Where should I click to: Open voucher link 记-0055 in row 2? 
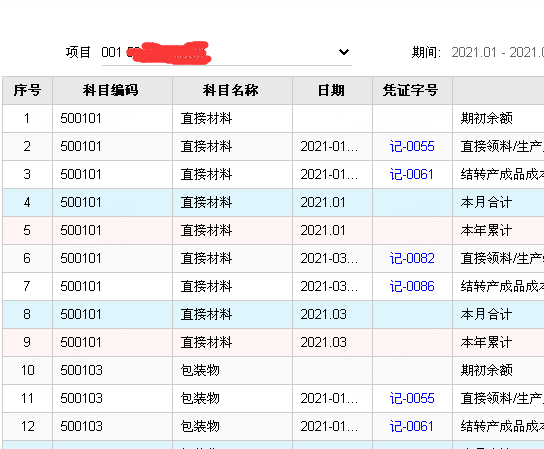[x=412, y=146]
